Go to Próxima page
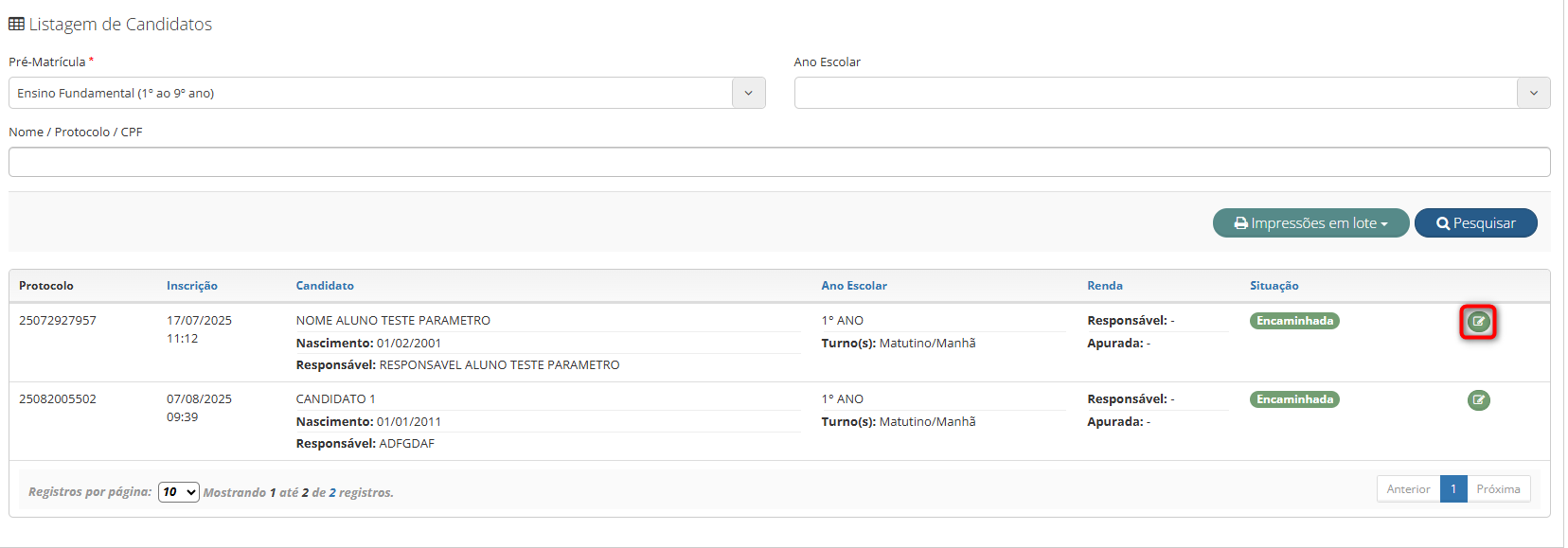1568x548 pixels. click(x=1498, y=489)
